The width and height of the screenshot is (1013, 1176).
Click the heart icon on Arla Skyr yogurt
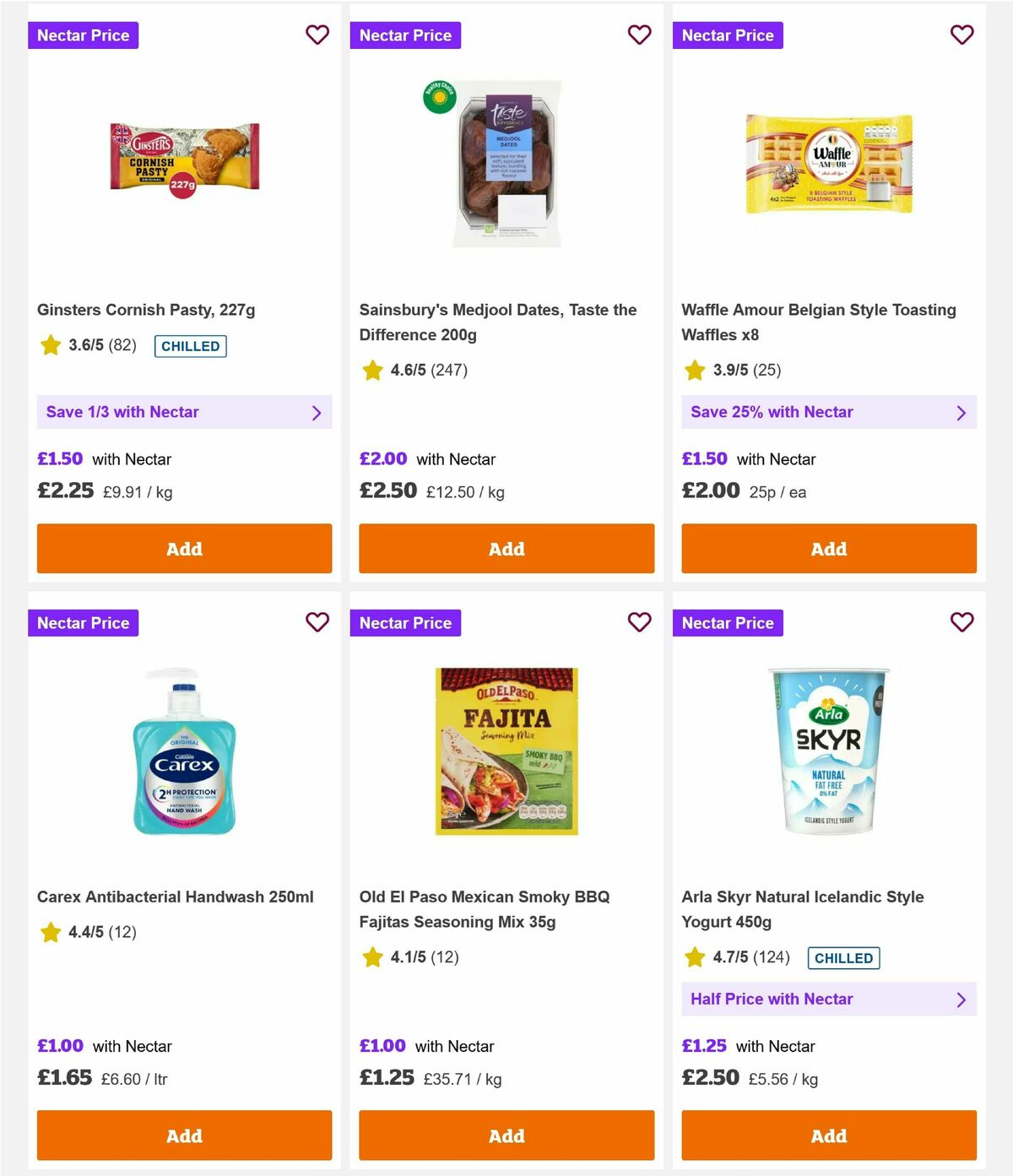click(962, 622)
